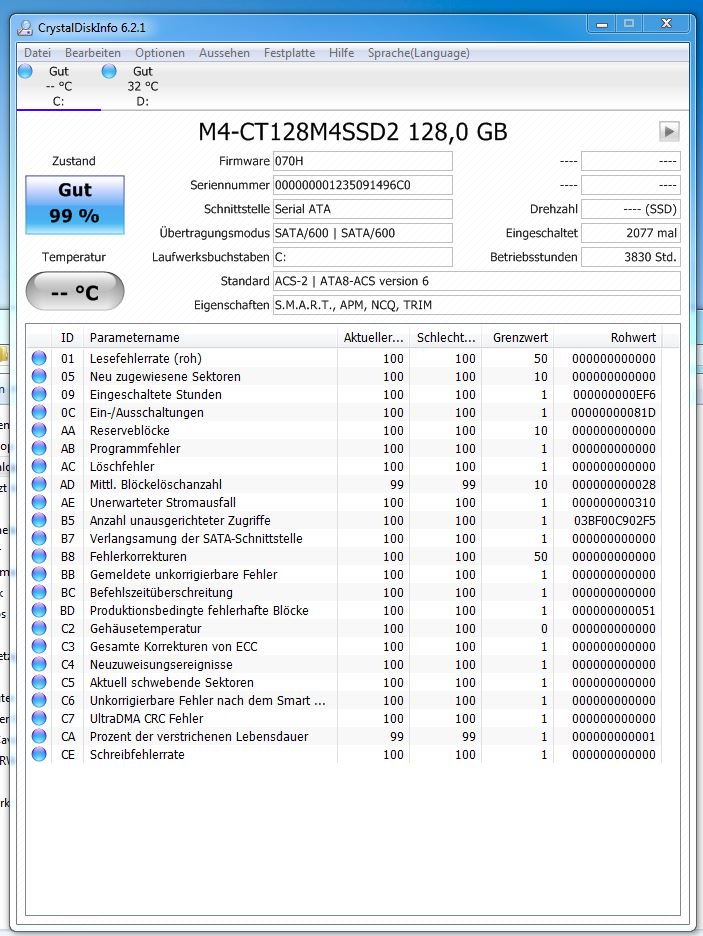Click the Schnittstelle field Serial ATA

(x=363, y=209)
